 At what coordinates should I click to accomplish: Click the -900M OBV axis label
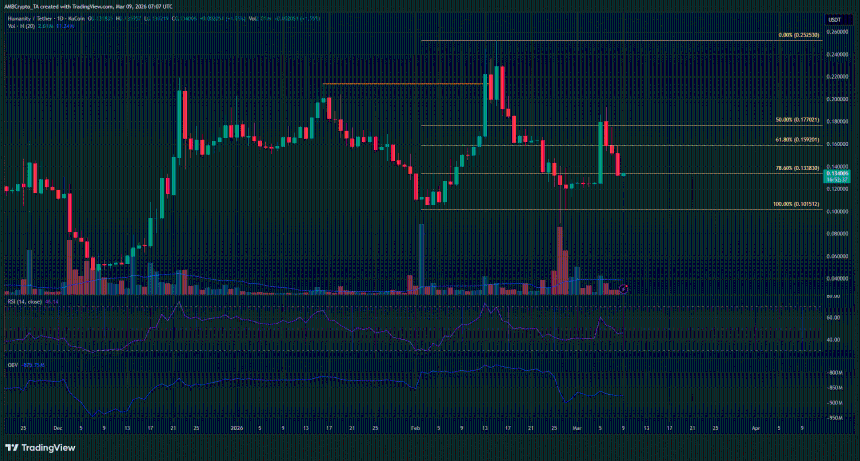coord(834,403)
